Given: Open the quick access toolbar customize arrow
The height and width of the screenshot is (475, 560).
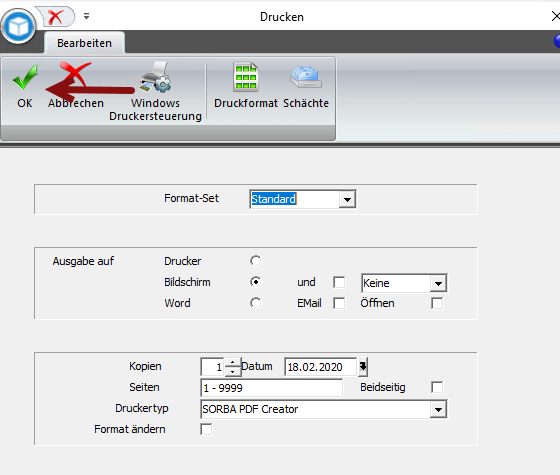Looking at the screenshot, I should [86, 16].
